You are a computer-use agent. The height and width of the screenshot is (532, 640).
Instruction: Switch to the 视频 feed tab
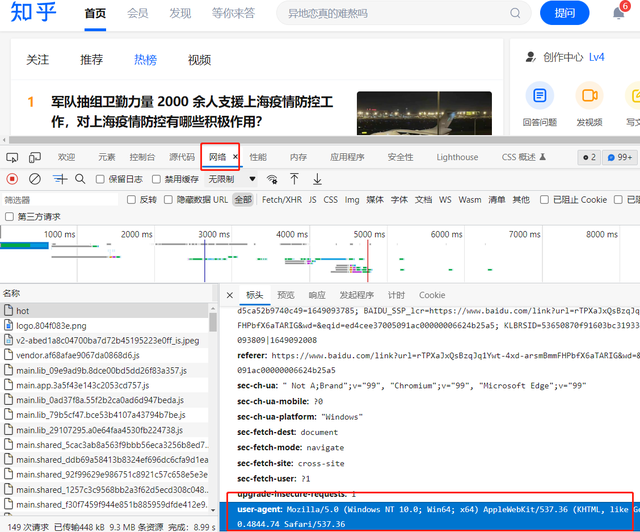pyautogui.click(x=199, y=60)
